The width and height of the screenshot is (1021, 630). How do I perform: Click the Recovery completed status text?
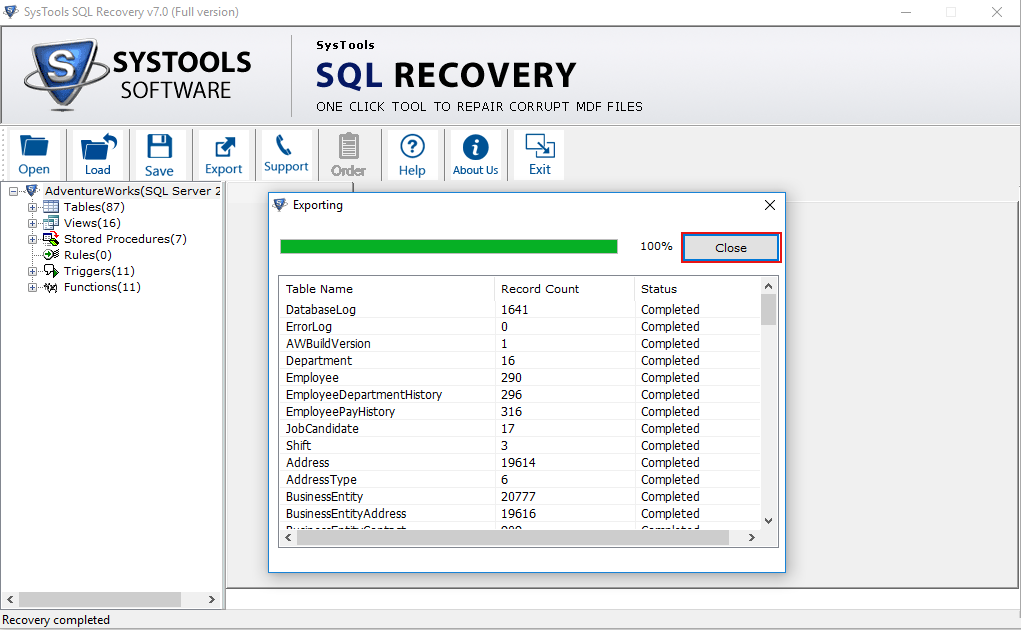coord(56,620)
